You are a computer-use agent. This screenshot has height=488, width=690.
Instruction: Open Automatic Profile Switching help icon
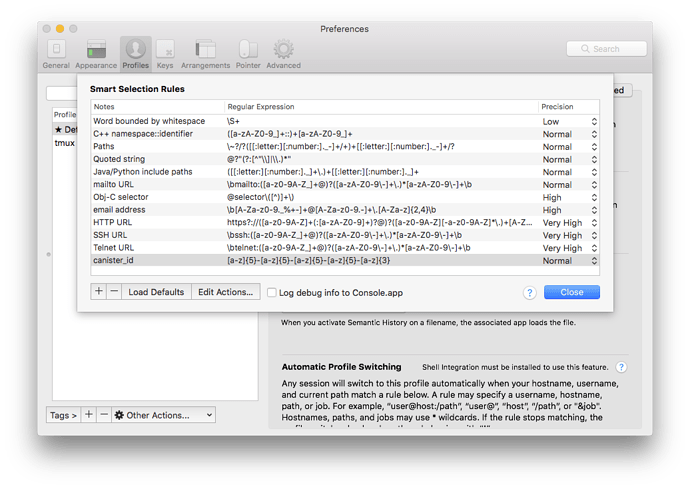(621, 367)
